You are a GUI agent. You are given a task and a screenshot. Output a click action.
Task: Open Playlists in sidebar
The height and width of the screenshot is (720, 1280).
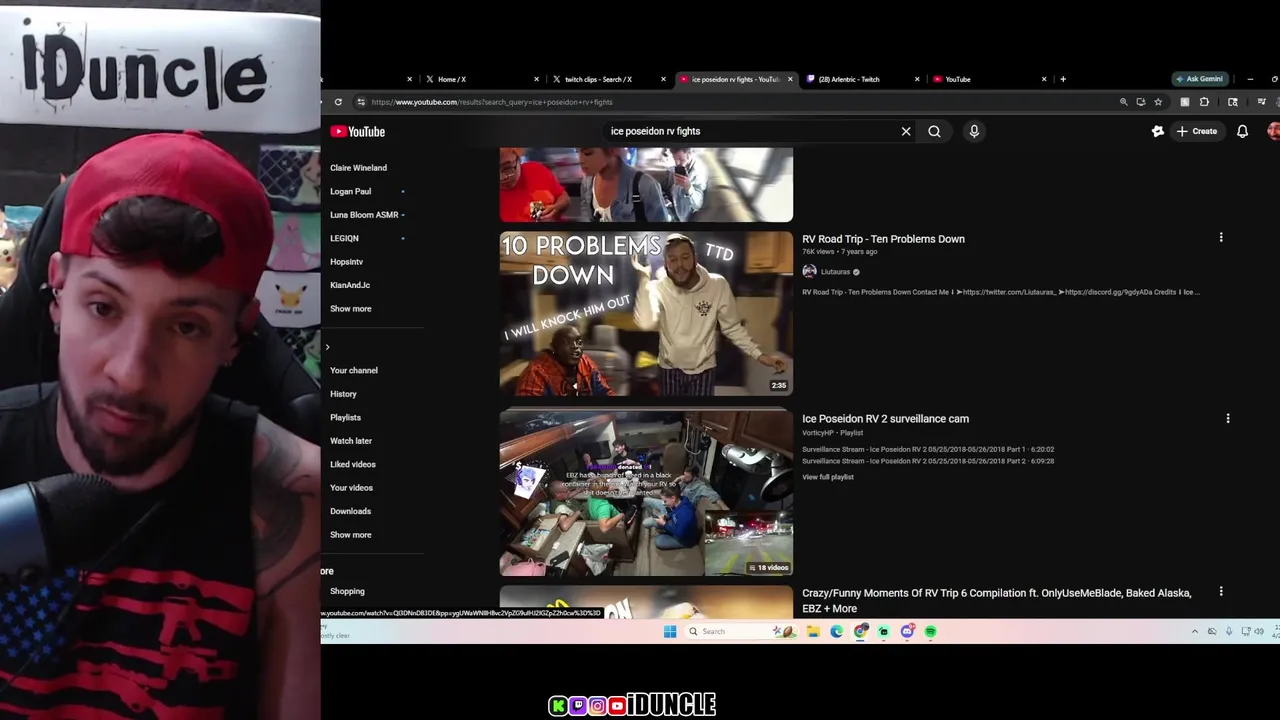345,417
